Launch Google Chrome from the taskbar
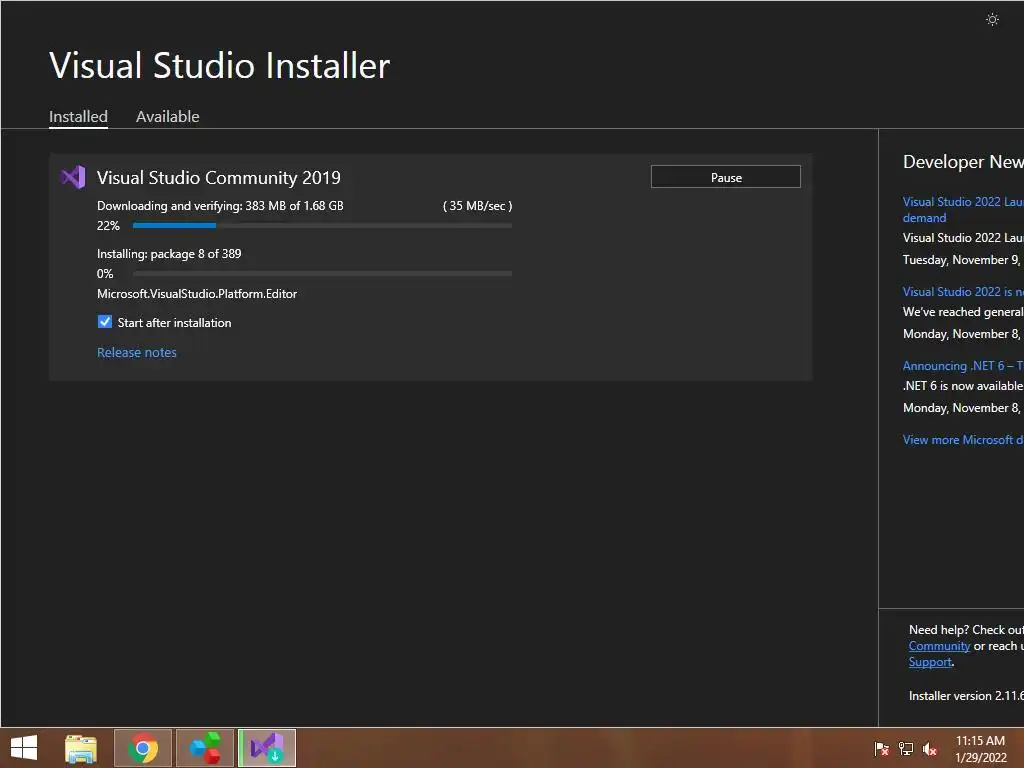The width and height of the screenshot is (1024, 768). click(143, 748)
